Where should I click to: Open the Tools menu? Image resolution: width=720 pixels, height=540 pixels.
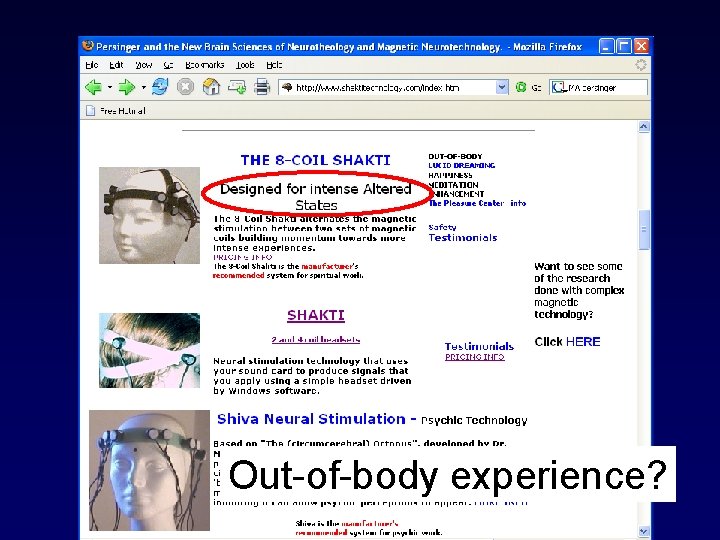tap(245, 65)
